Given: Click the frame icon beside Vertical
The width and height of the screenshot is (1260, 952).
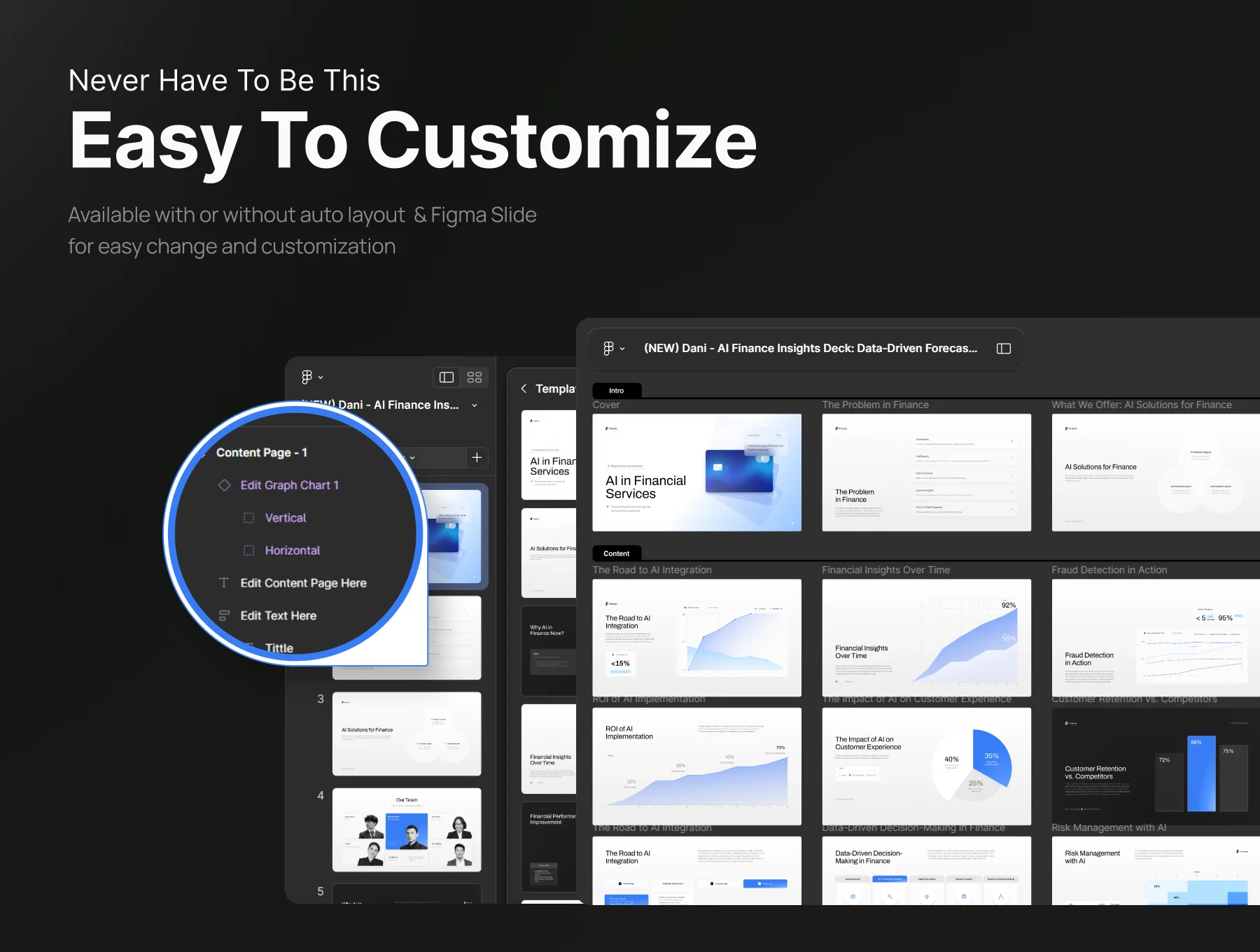Looking at the screenshot, I should pos(248,518).
